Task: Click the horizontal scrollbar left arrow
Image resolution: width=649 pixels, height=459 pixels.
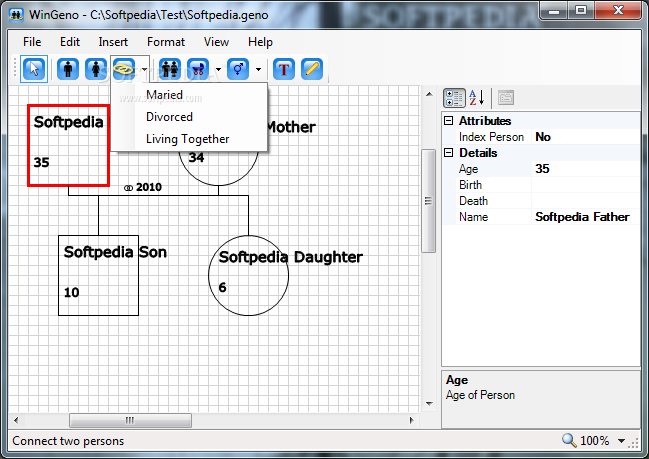Action: (x=16, y=420)
